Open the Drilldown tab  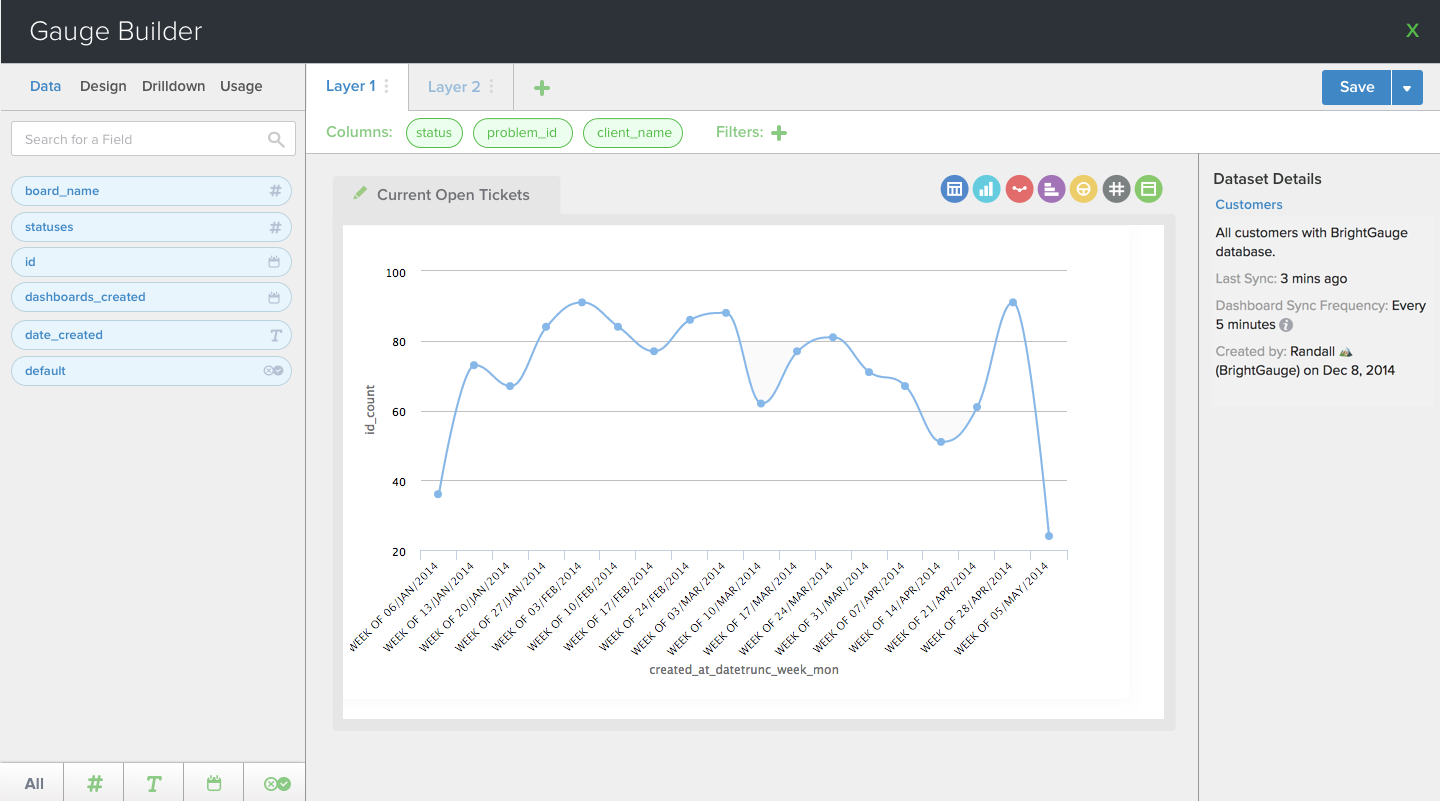173,86
